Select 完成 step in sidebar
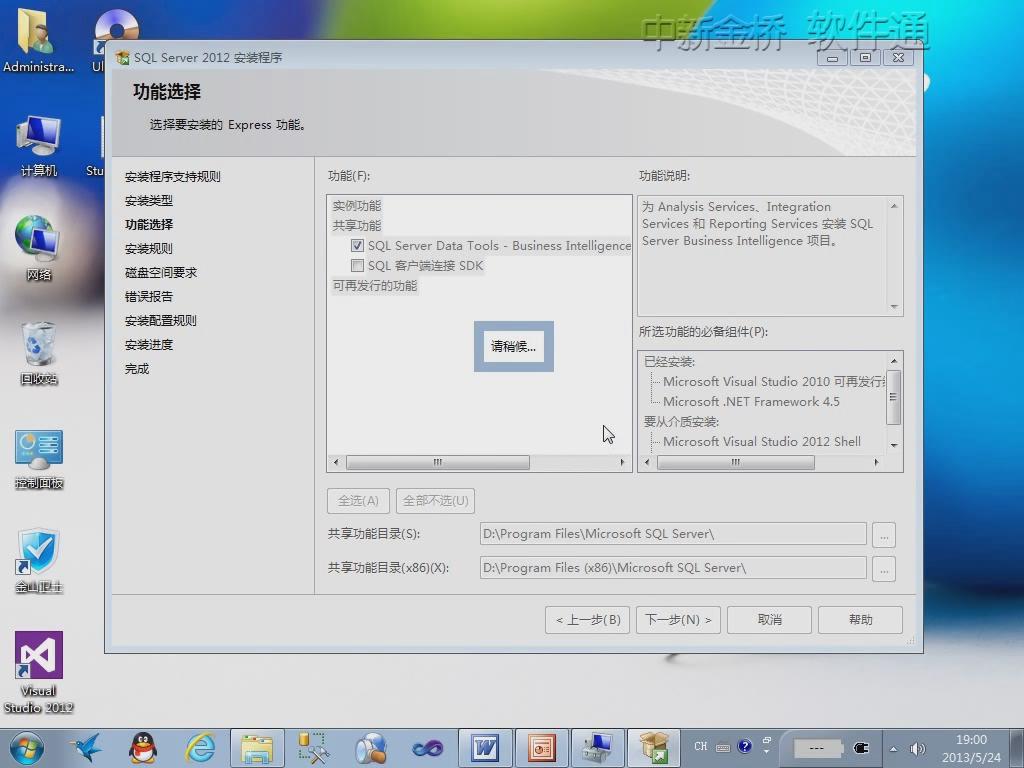This screenshot has width=1024, height=768. [x=137, y=369]
